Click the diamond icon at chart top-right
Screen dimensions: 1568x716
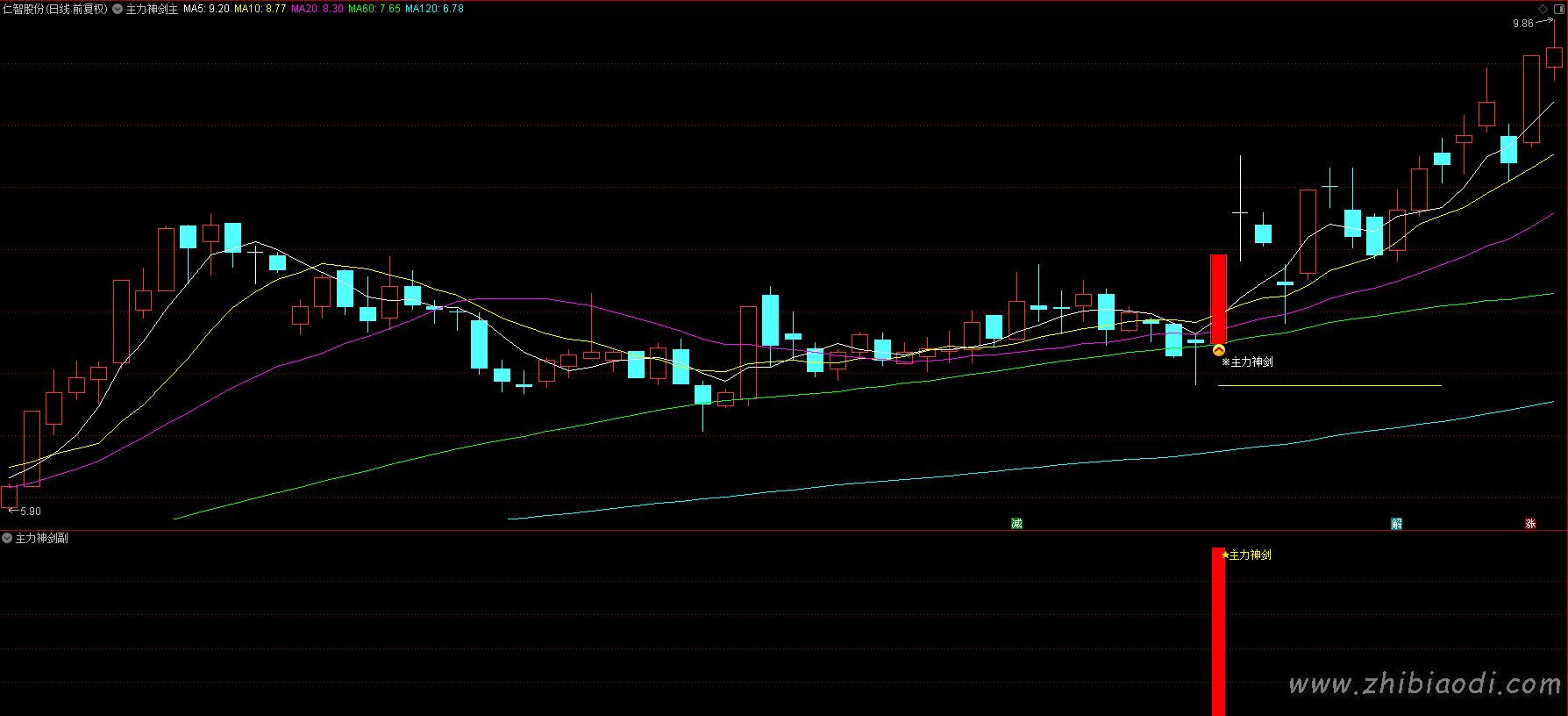pyautogui.click(x=1543, y=9)
